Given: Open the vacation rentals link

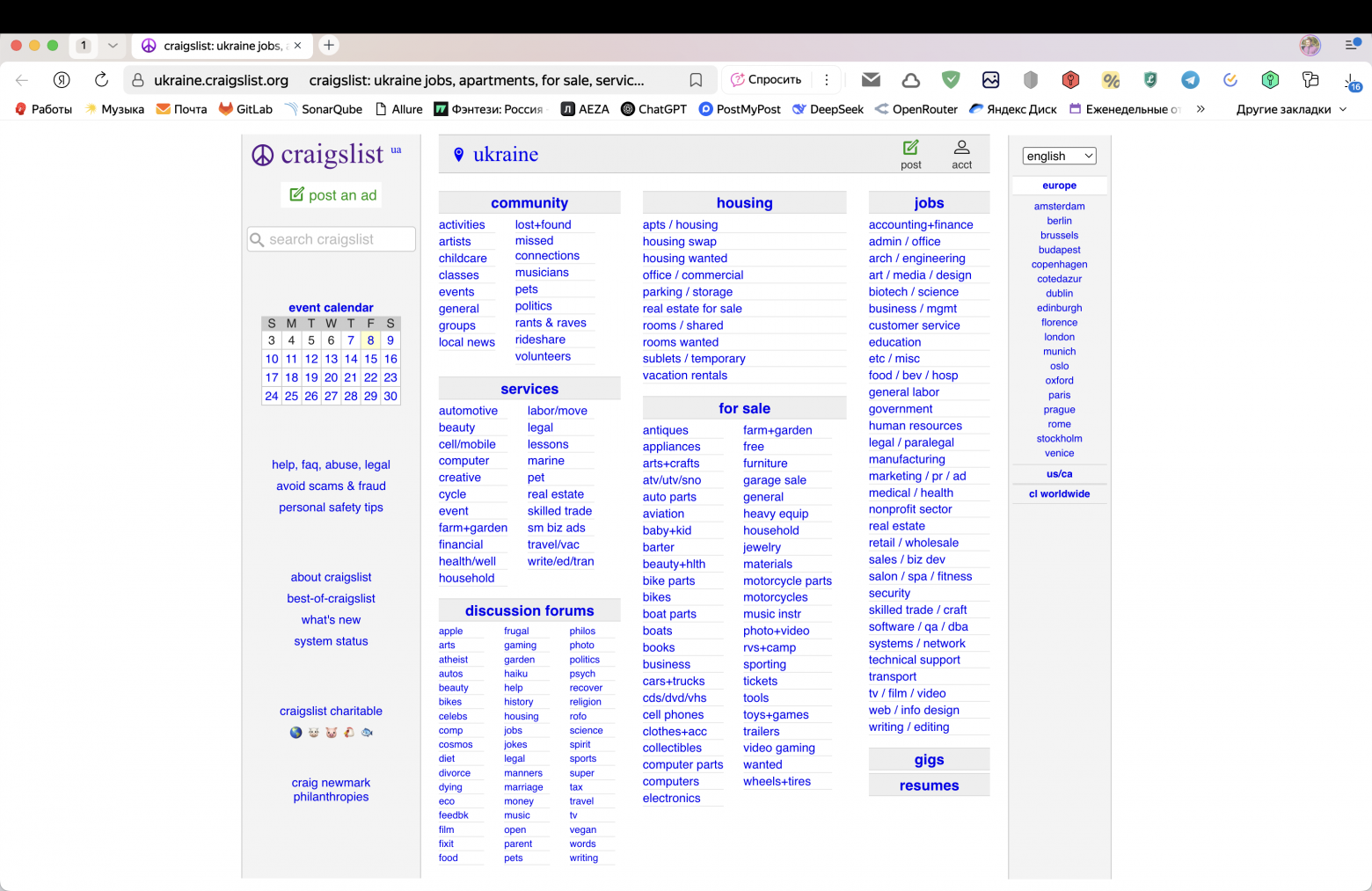Looking at the screenshot, I should [684, 376].
